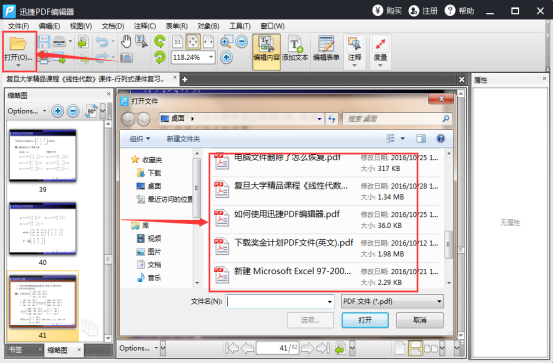Open the 文件(F) menu
The height and width of the screenshot is (363, 554).
18,26
